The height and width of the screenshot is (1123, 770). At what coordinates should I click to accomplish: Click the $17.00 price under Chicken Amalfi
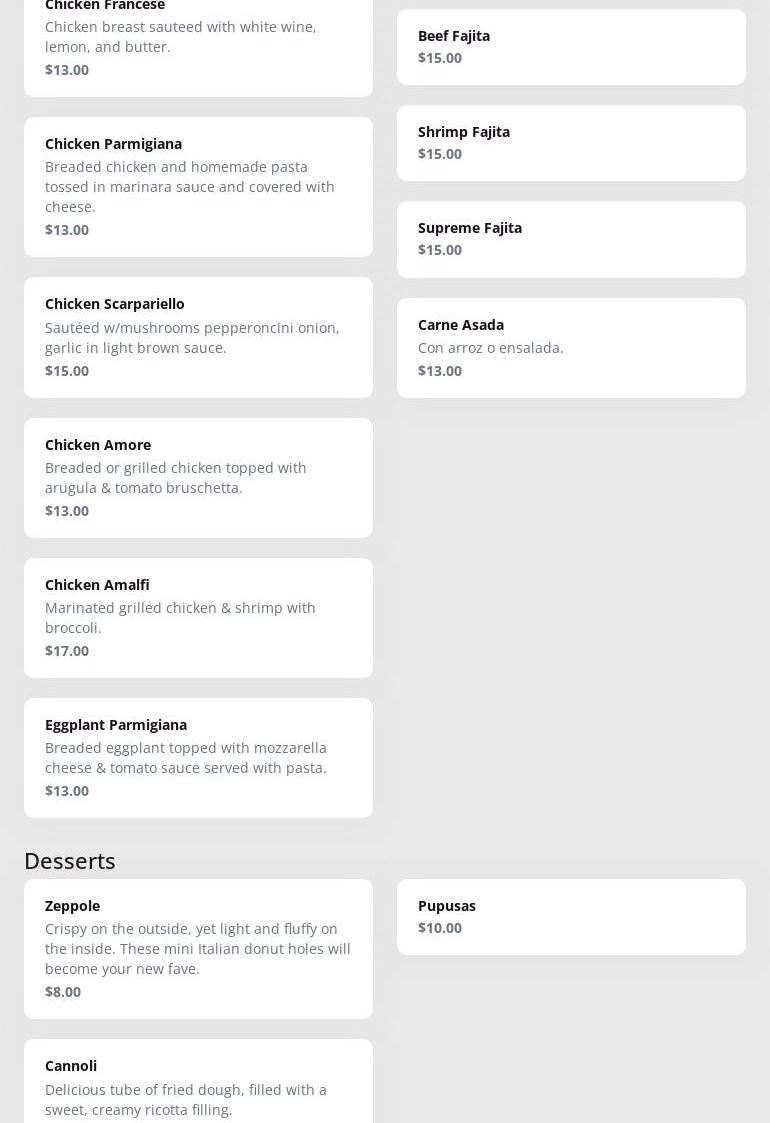coord(67,651)
